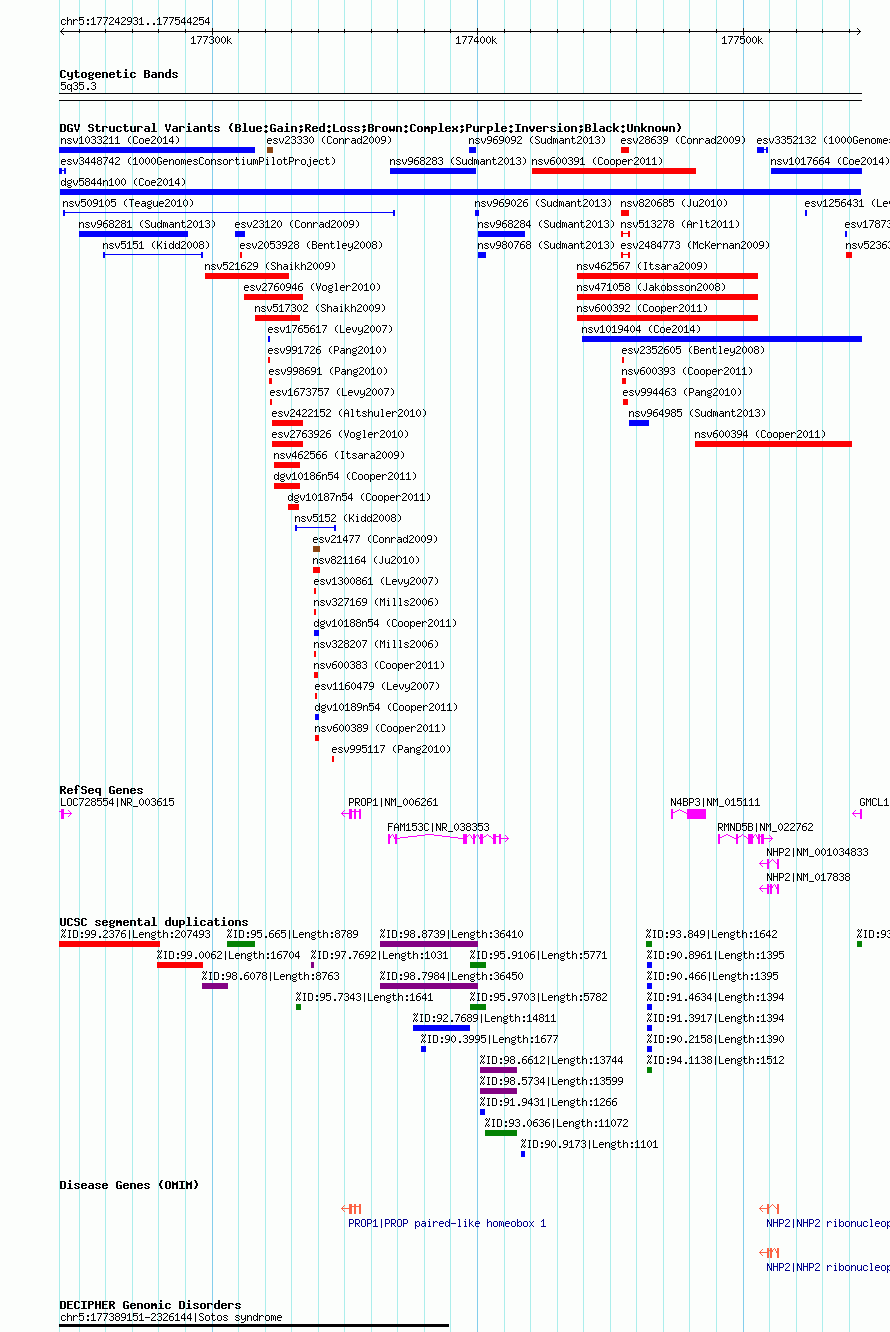The height and width of the screenshot is (1332, 890).
Task: Click the nsv968284 (Sudmant2013) blue bar
Action: tap(501, 234)
